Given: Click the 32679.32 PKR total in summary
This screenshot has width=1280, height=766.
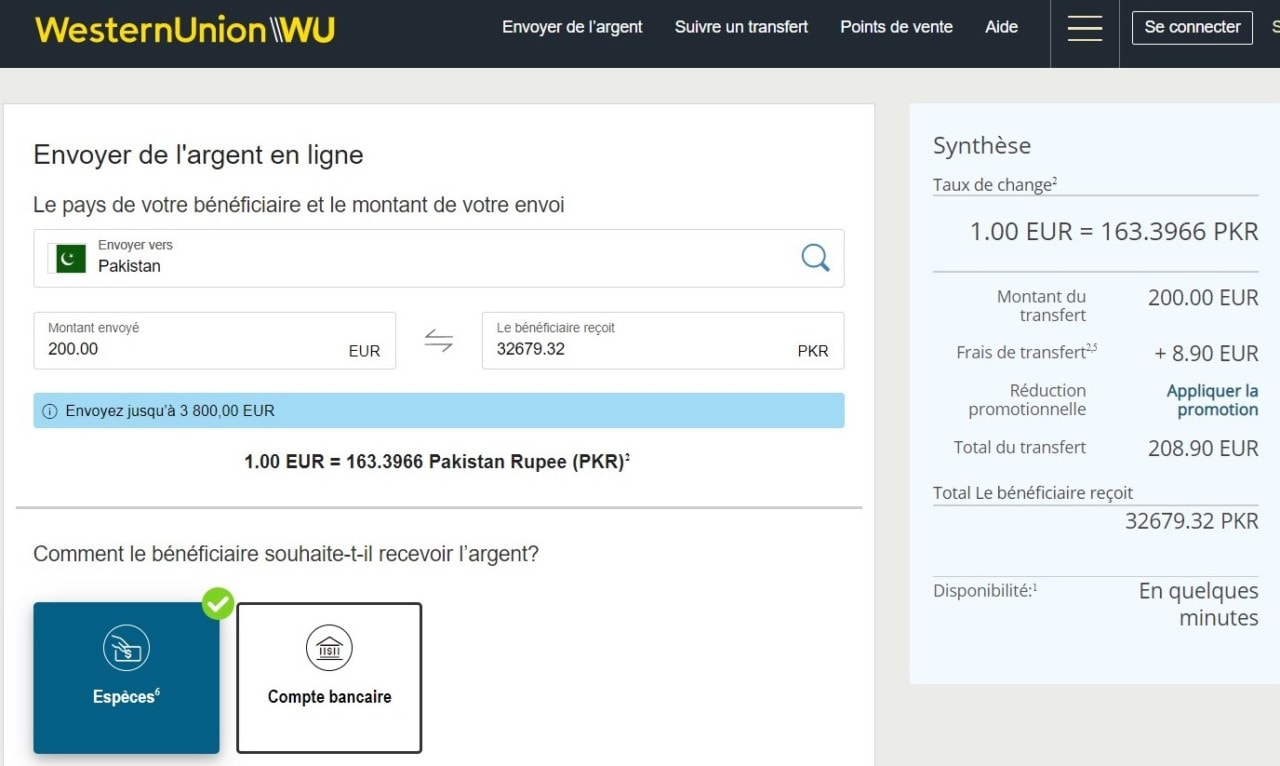Looking at the screenshot, I should point(1192,521).
